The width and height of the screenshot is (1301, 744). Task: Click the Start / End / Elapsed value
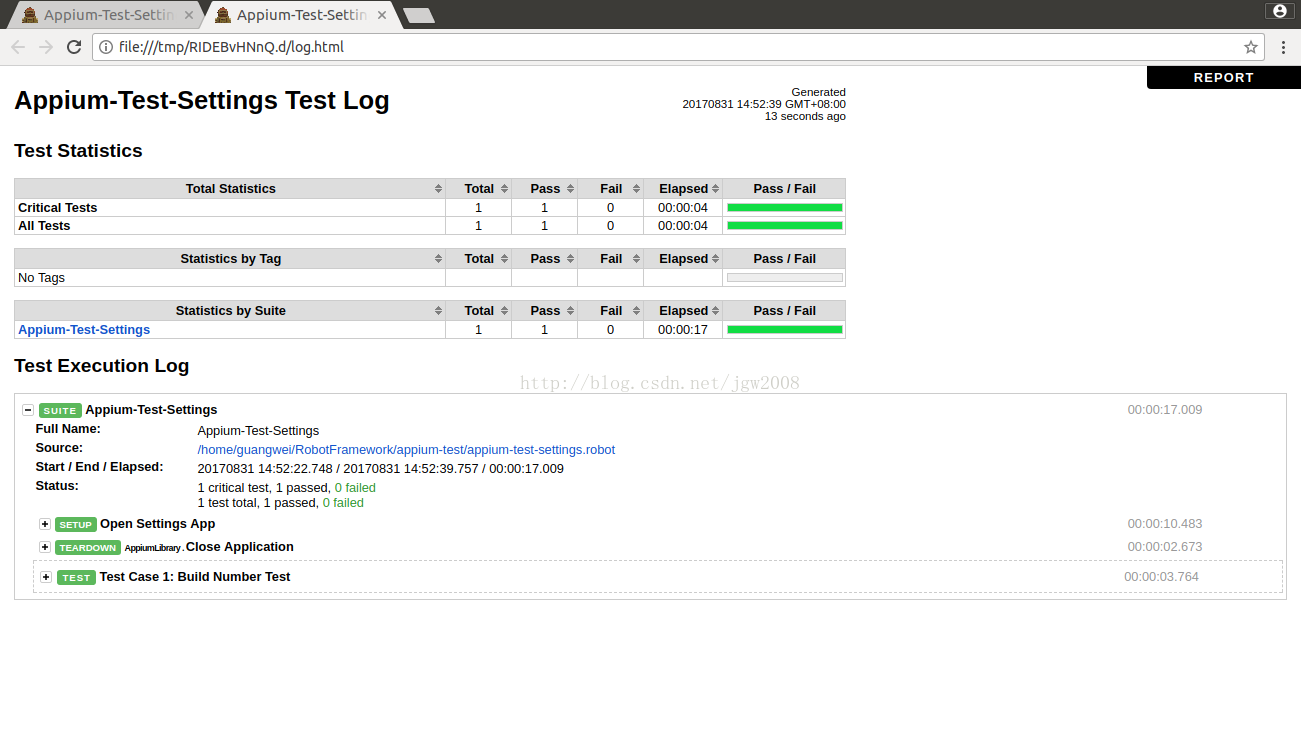pos(380,469)
